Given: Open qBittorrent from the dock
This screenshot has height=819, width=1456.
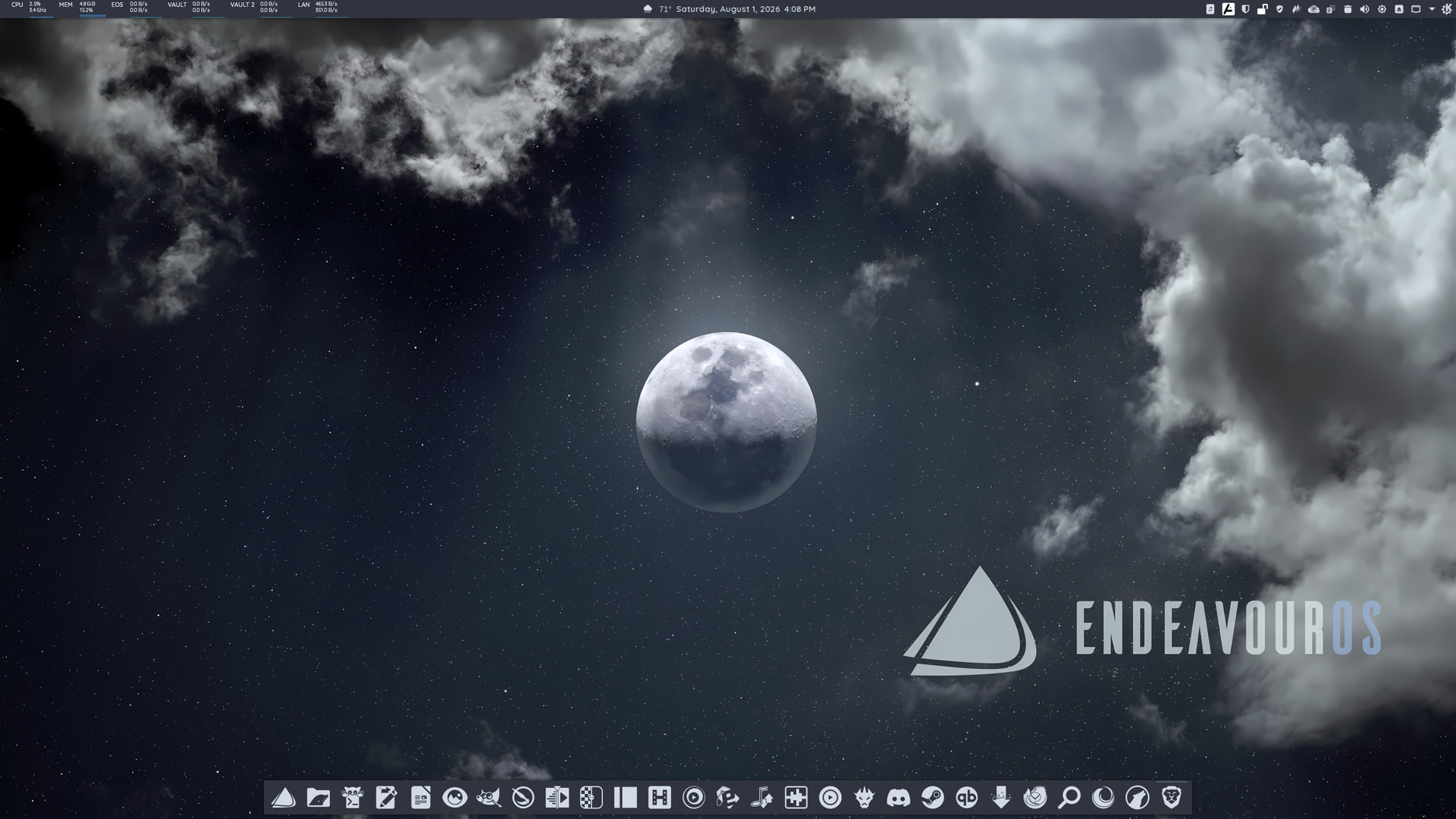Looking at the screenshot, I should point(967,798).
